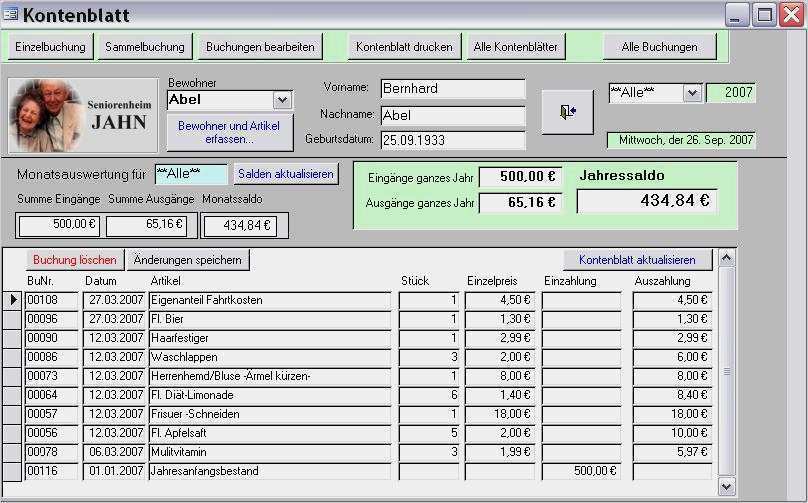Maximize the Kontenblatt window
The width and height of the screenshot is (808, 503).
[764, 14]
